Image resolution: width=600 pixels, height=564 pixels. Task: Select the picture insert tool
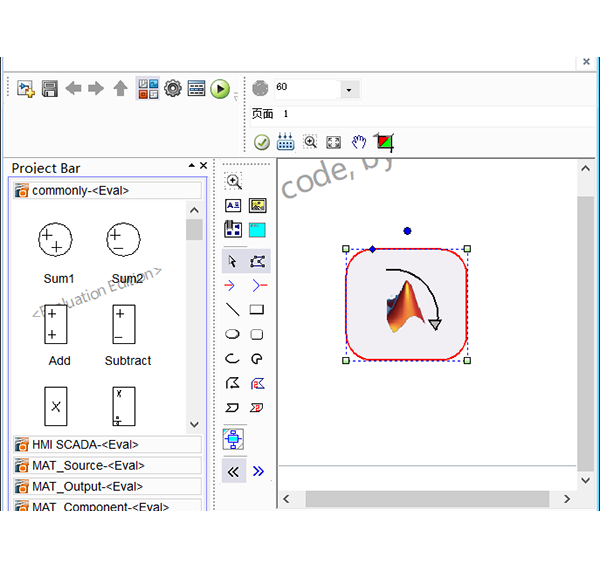click(x=258, y=205)
